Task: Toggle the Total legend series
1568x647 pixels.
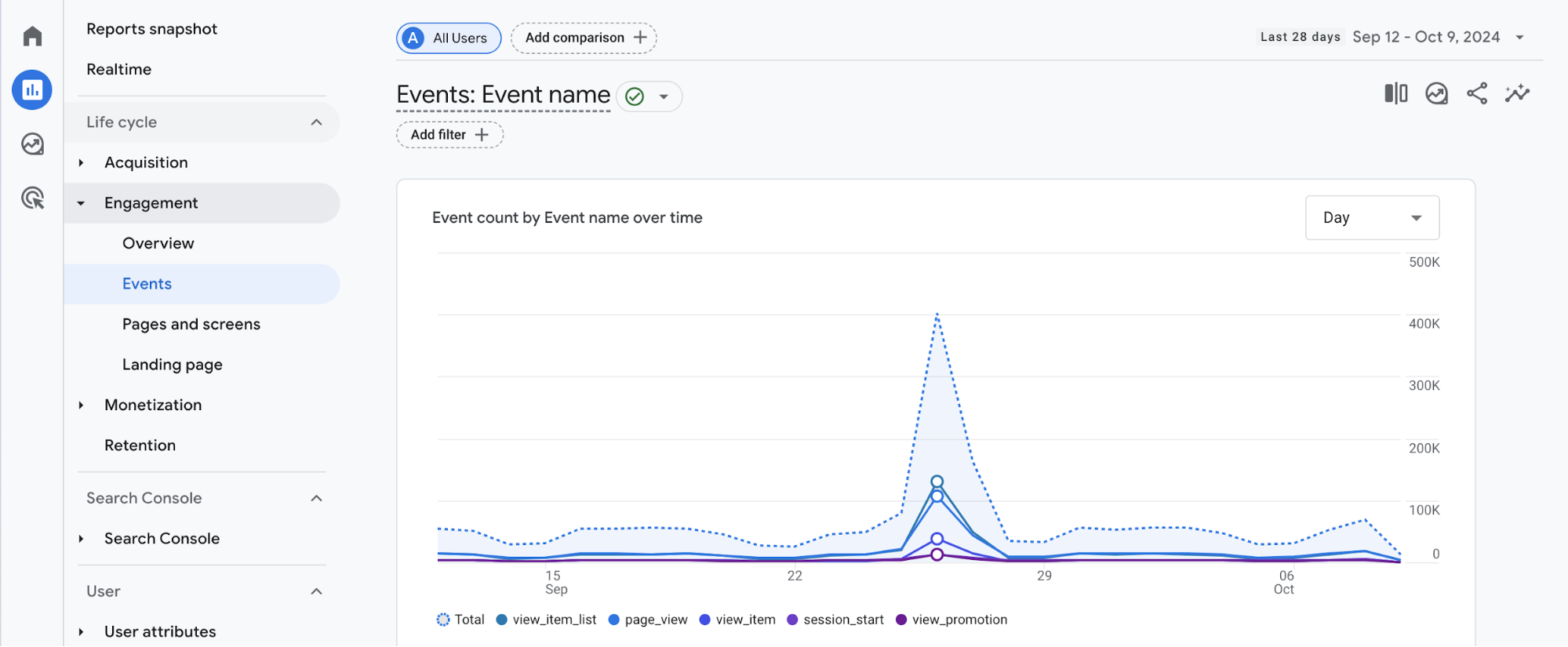Action: click(460, 620)
